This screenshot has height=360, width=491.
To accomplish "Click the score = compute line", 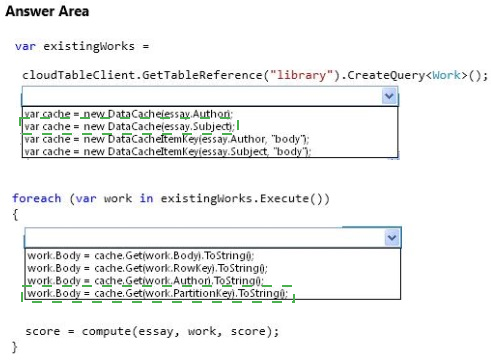I will (152, 331).
